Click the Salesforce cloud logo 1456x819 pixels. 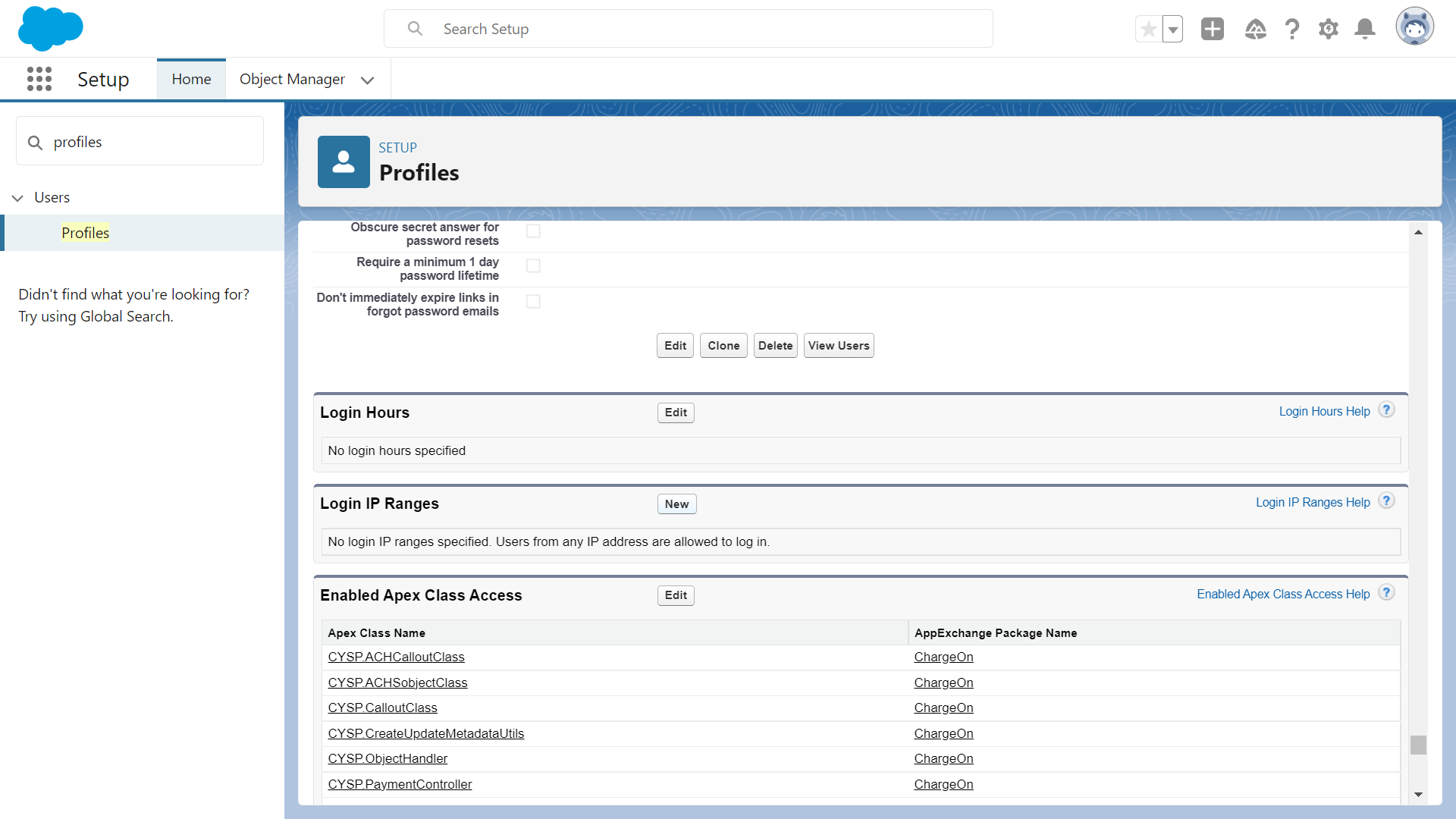point(50,29)
